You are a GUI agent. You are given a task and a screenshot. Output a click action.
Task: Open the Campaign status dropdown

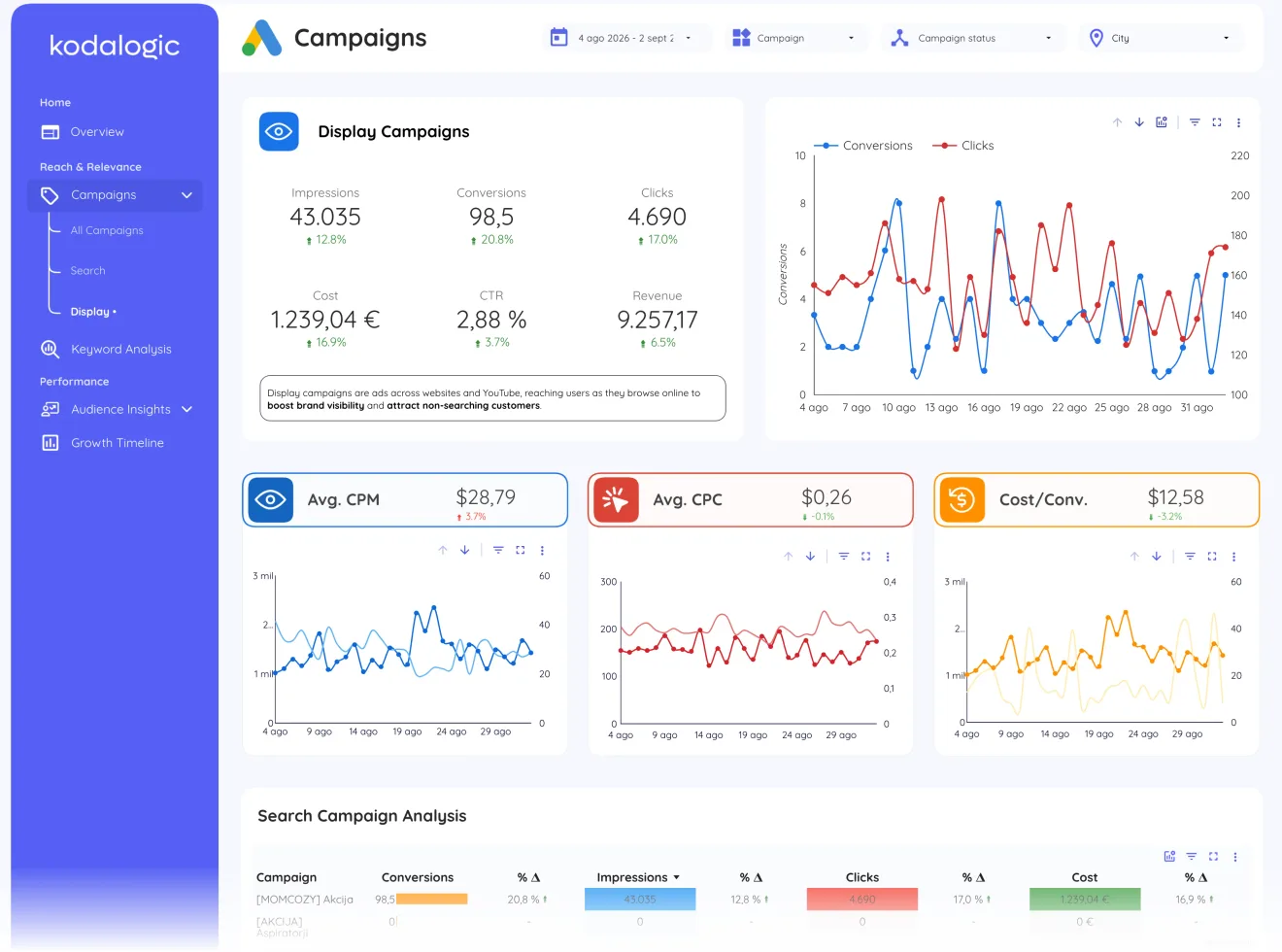tap(1049, 38)
